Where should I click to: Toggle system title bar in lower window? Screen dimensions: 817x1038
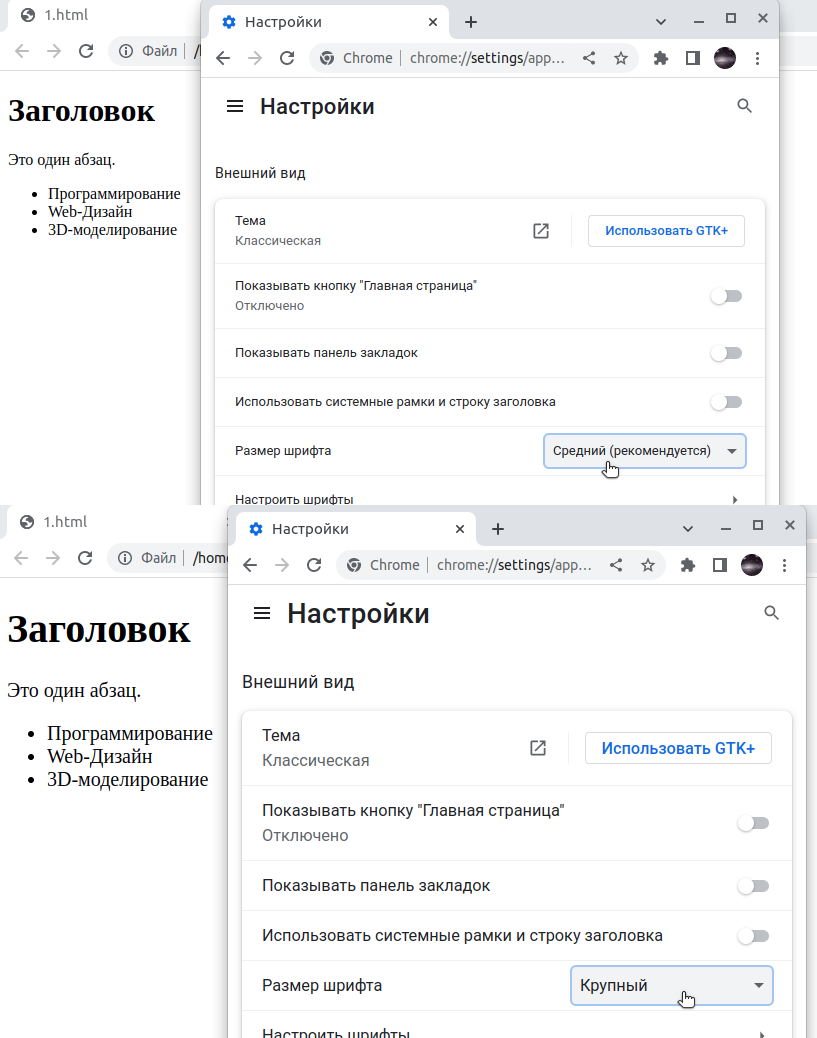coord(753,936)
